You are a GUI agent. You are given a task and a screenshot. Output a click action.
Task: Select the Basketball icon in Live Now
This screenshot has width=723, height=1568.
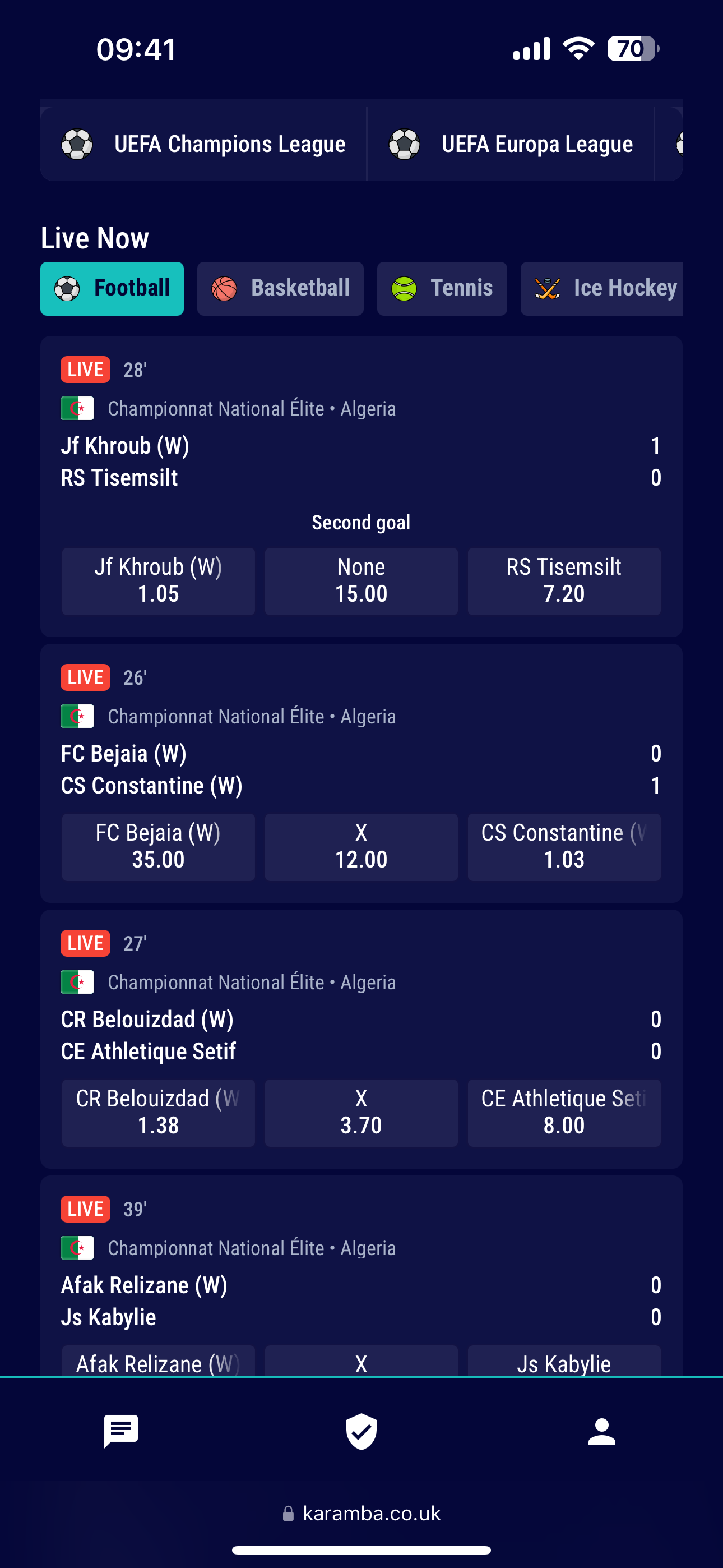[225, 288]
